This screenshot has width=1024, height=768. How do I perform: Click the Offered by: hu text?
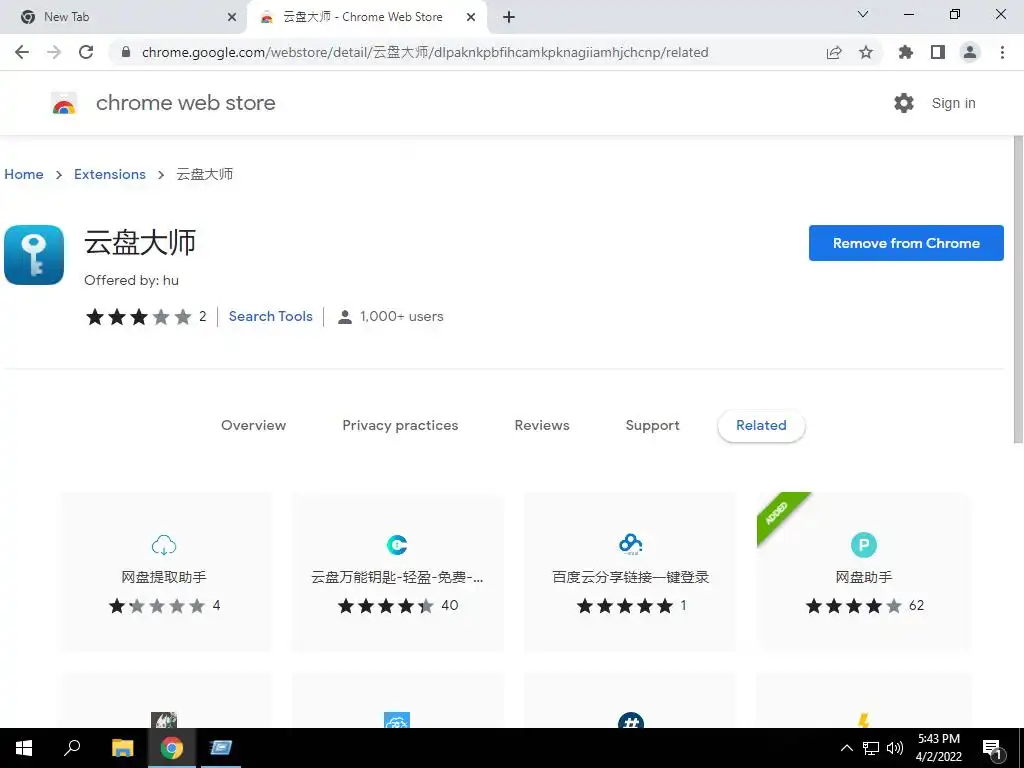tap(131, 280)
